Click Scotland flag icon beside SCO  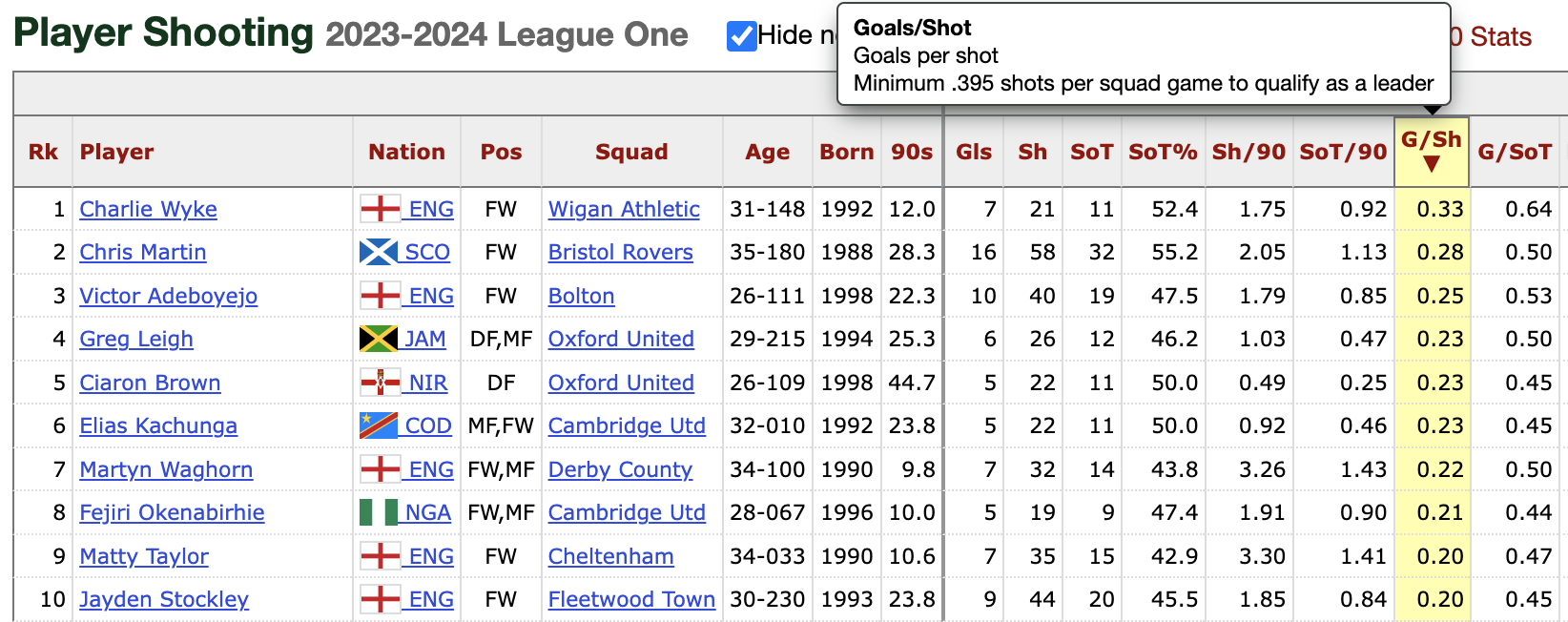point(379,252)
